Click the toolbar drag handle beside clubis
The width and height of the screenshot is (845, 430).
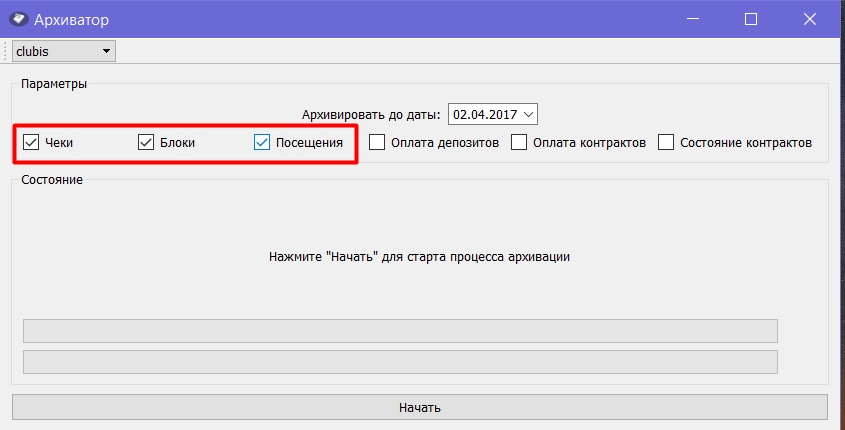click(5, 52)
